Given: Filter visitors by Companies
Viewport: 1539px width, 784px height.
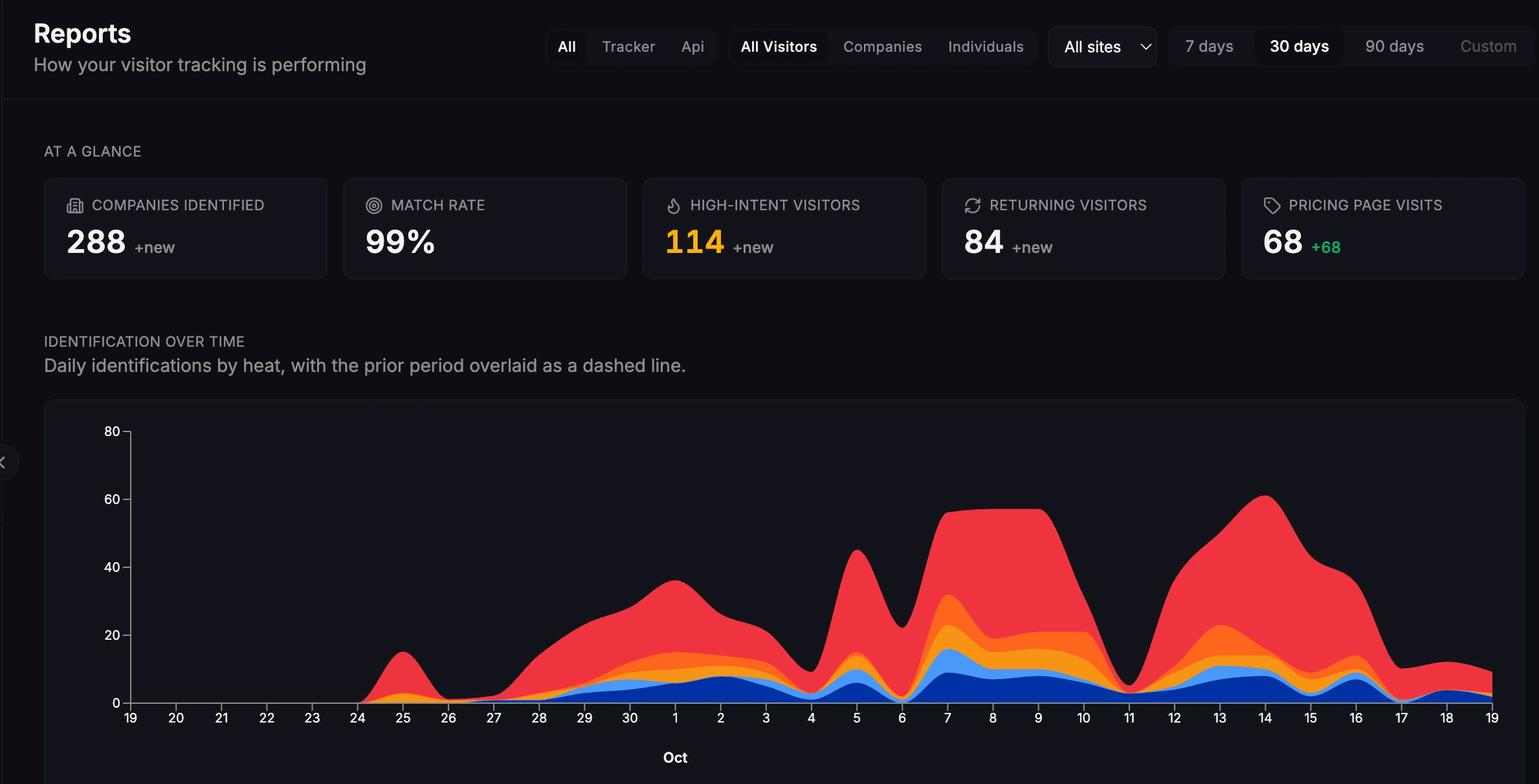Looking at the screenshot, I should pos(882,47).
